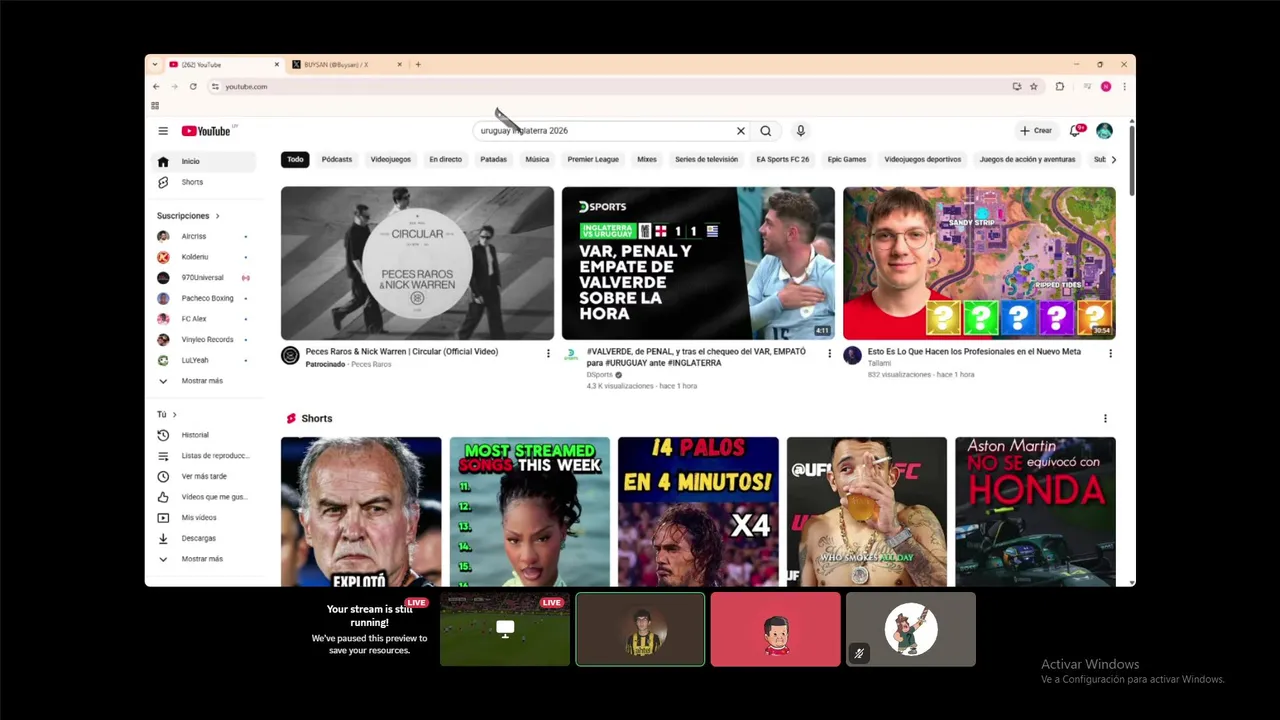Select the Series de televisión chip
Viewport: 1280px width, 720px height.
pyautogui.click(x=706, y=159)
